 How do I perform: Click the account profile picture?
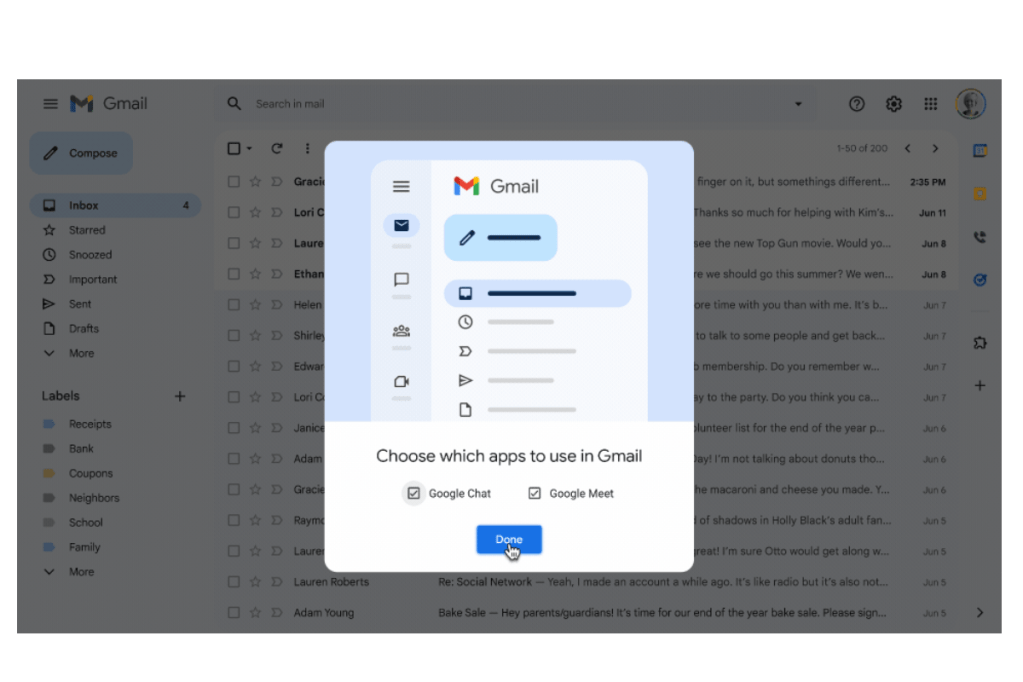coord(970,104)
